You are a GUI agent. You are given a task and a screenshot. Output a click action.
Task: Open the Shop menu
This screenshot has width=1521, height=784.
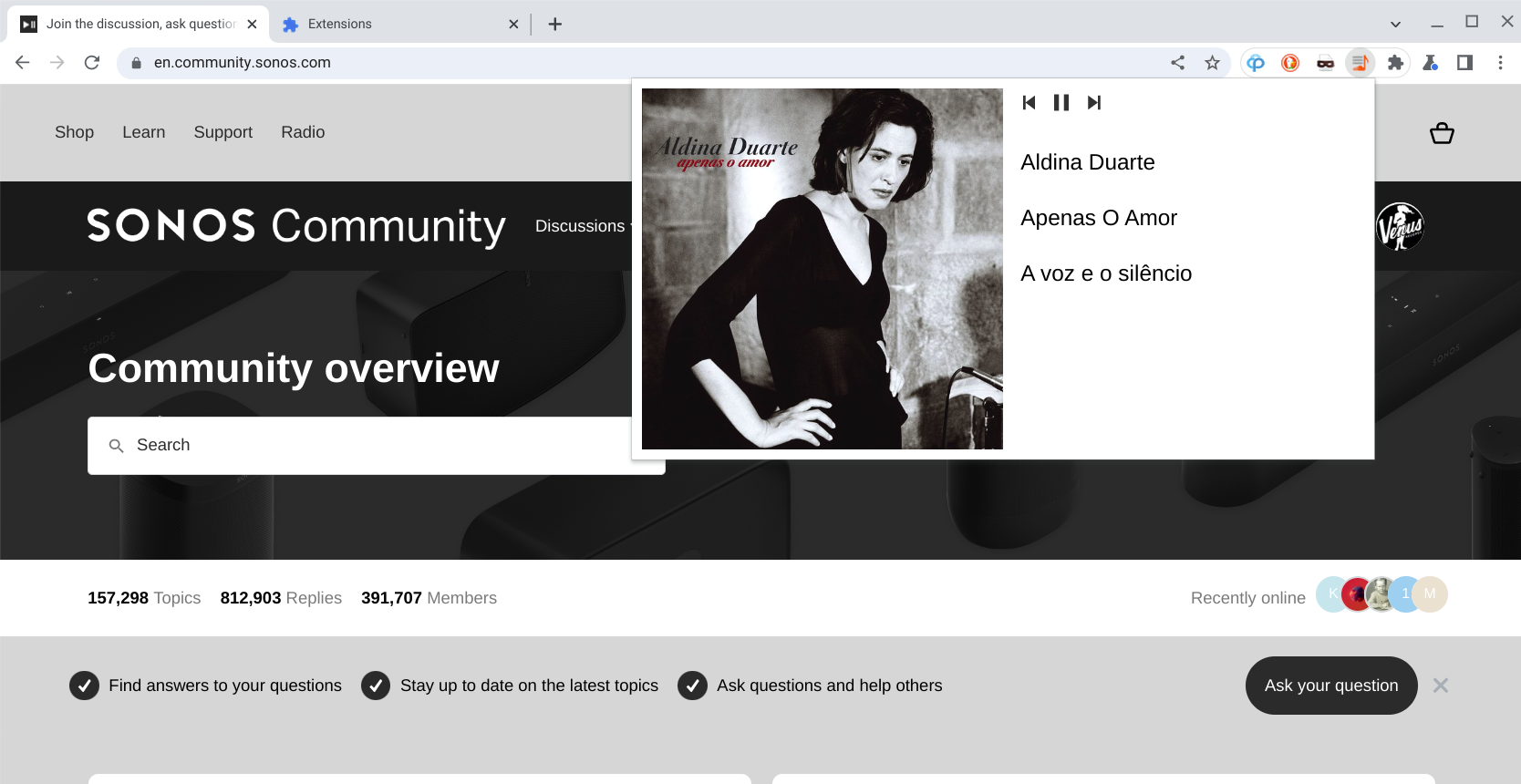[74, 132]
